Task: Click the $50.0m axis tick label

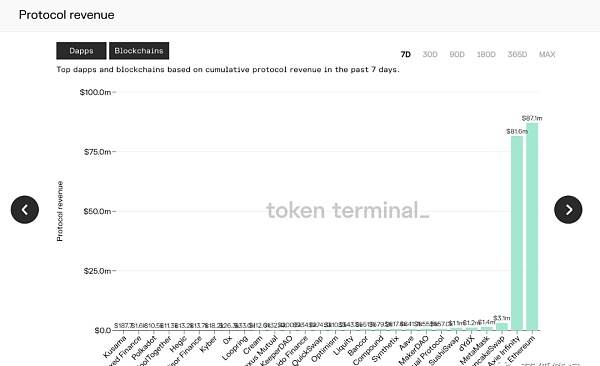Action: 97,211
